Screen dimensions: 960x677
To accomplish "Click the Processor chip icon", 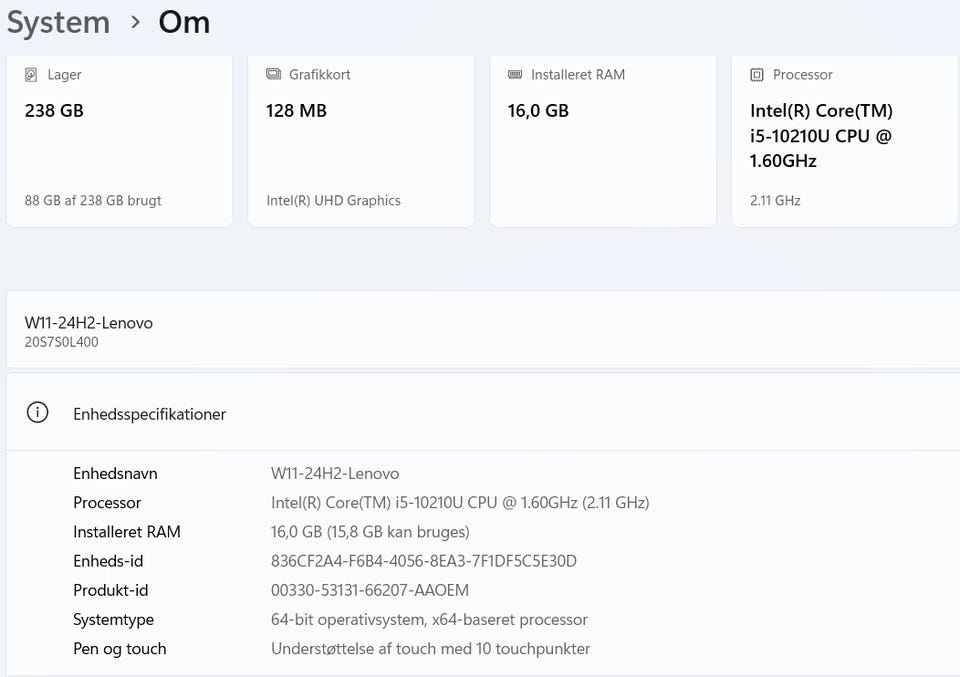I will pos(757,75).
